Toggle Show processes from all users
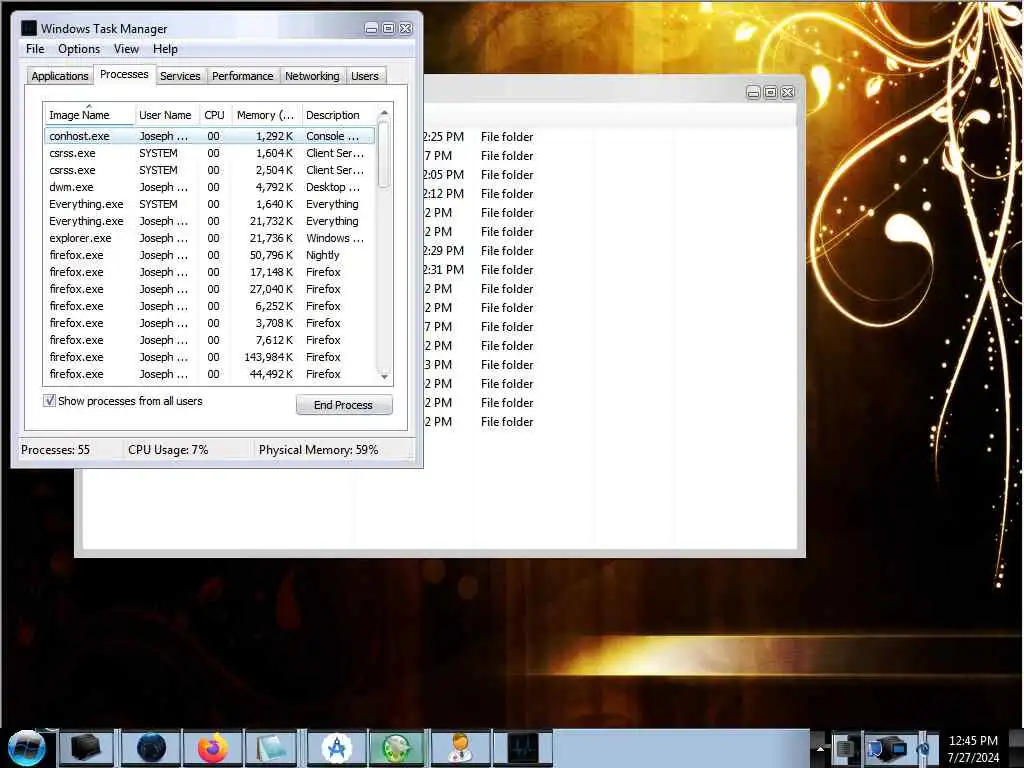The image size is (1024, 768). tap(50, 400)
